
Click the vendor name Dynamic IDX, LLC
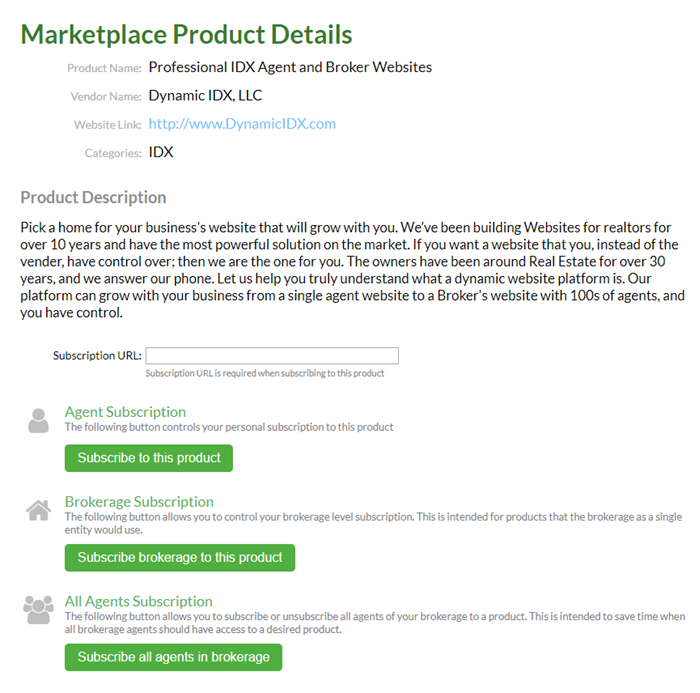coord(205,96)
